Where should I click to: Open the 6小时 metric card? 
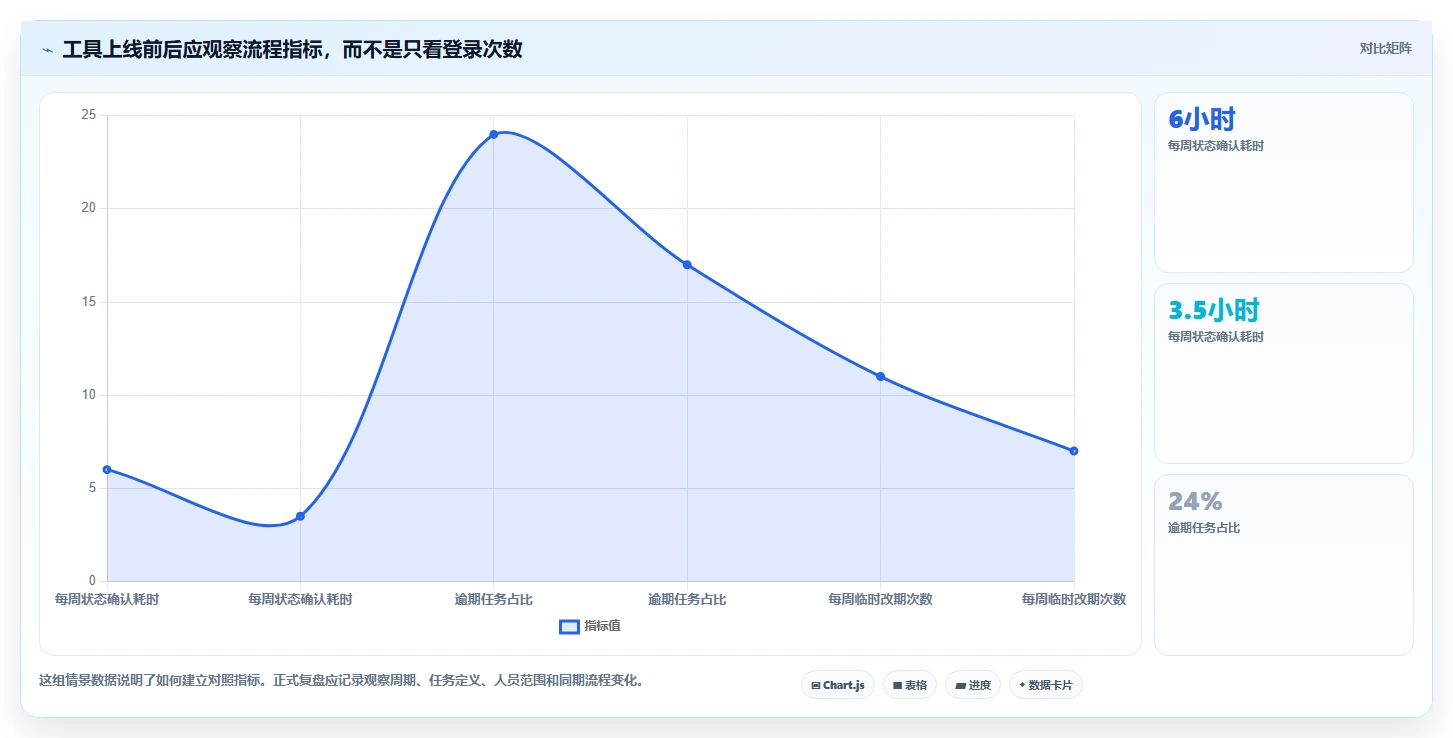click(1284, 182)
